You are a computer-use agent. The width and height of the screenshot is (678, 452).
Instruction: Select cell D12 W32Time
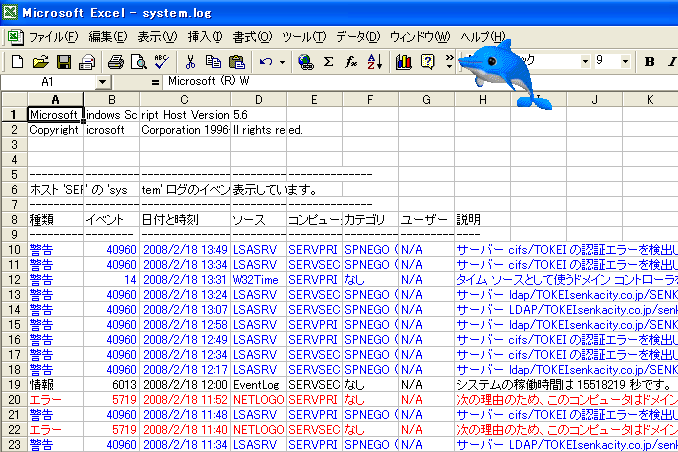[258, 280]
